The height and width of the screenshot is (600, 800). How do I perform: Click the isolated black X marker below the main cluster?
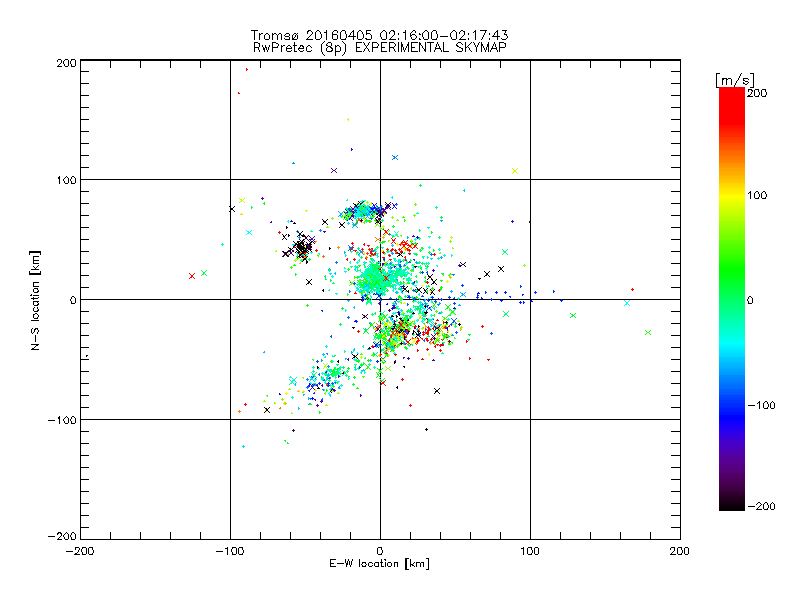coord(437,391)
